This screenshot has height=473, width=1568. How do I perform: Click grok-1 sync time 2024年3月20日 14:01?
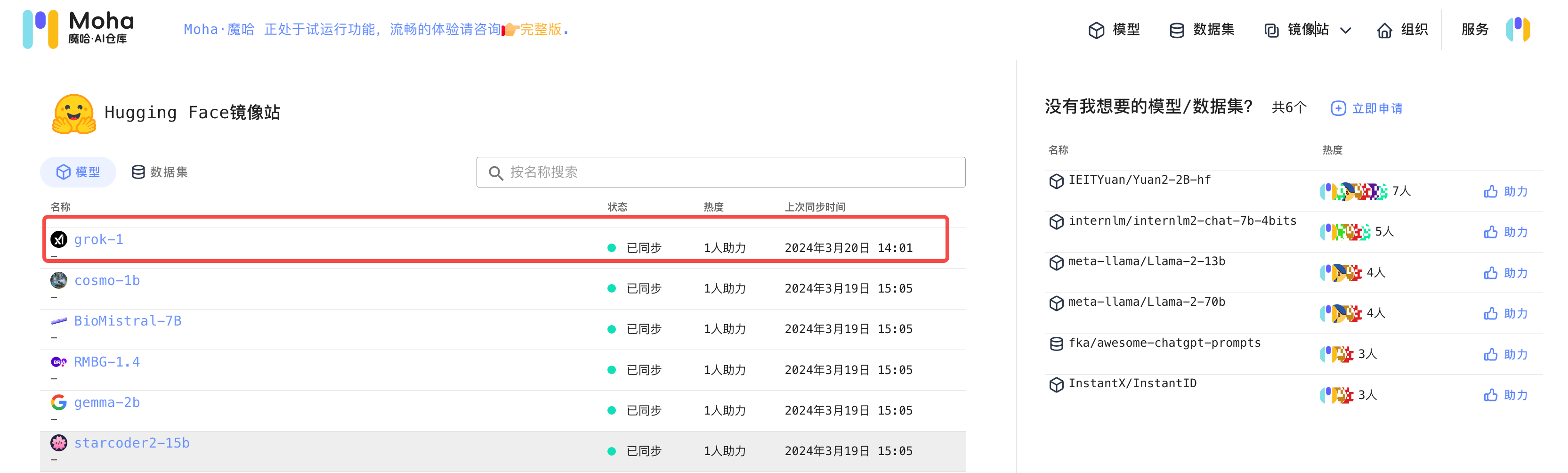click(x=849, y=248)
